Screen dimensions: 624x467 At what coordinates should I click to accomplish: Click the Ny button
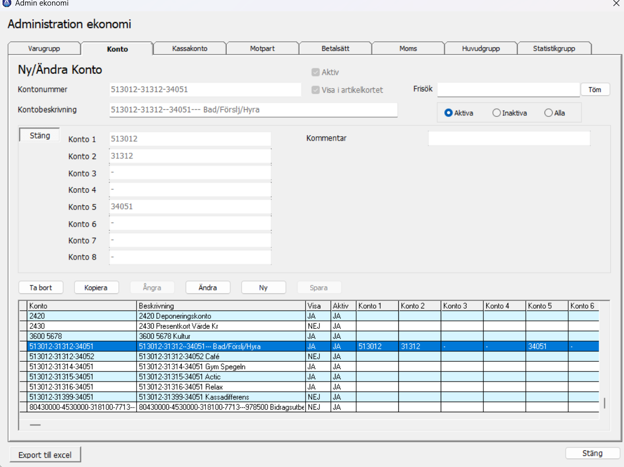[263, 287]
